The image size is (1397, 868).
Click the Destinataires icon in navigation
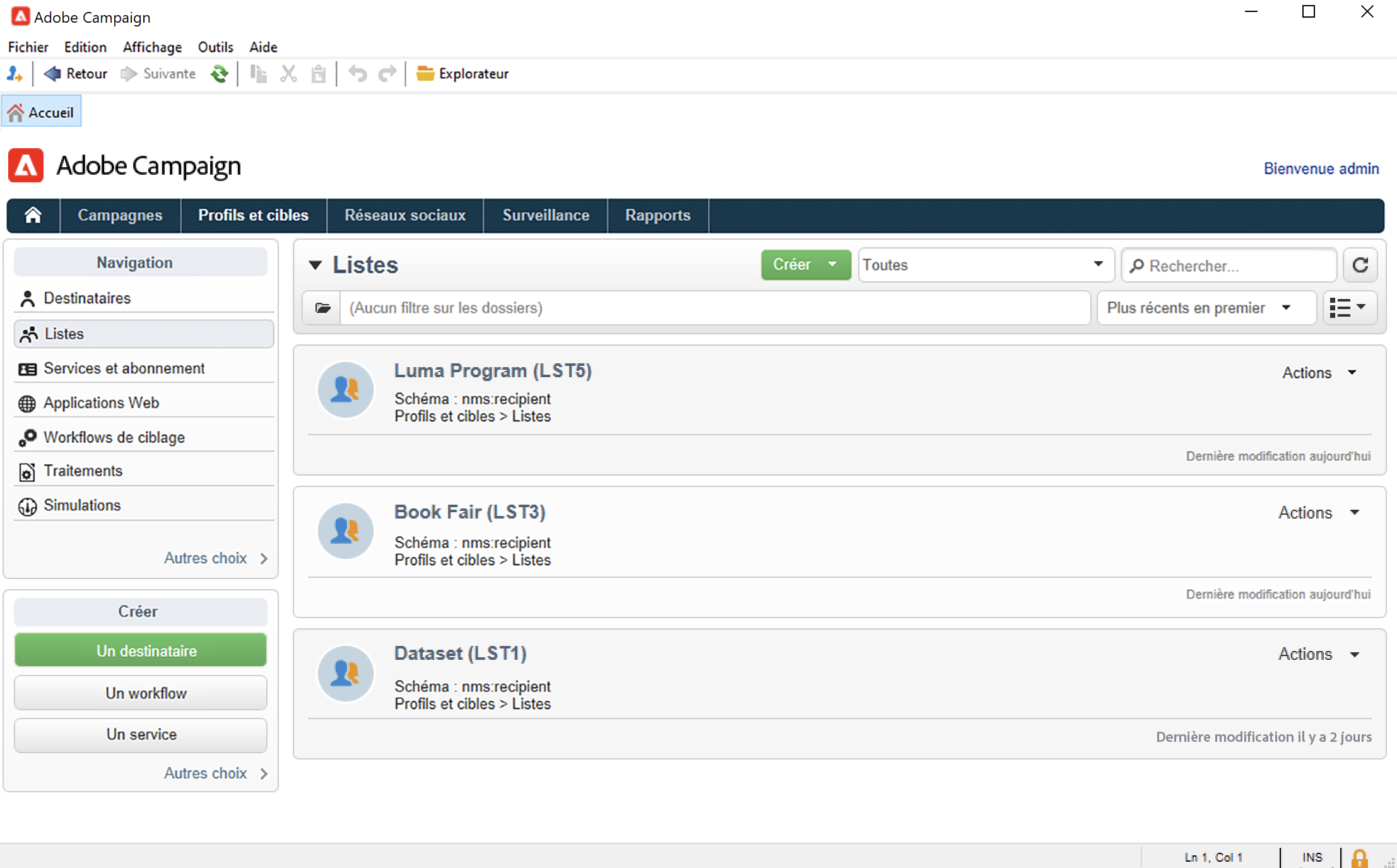pos(27,298)
